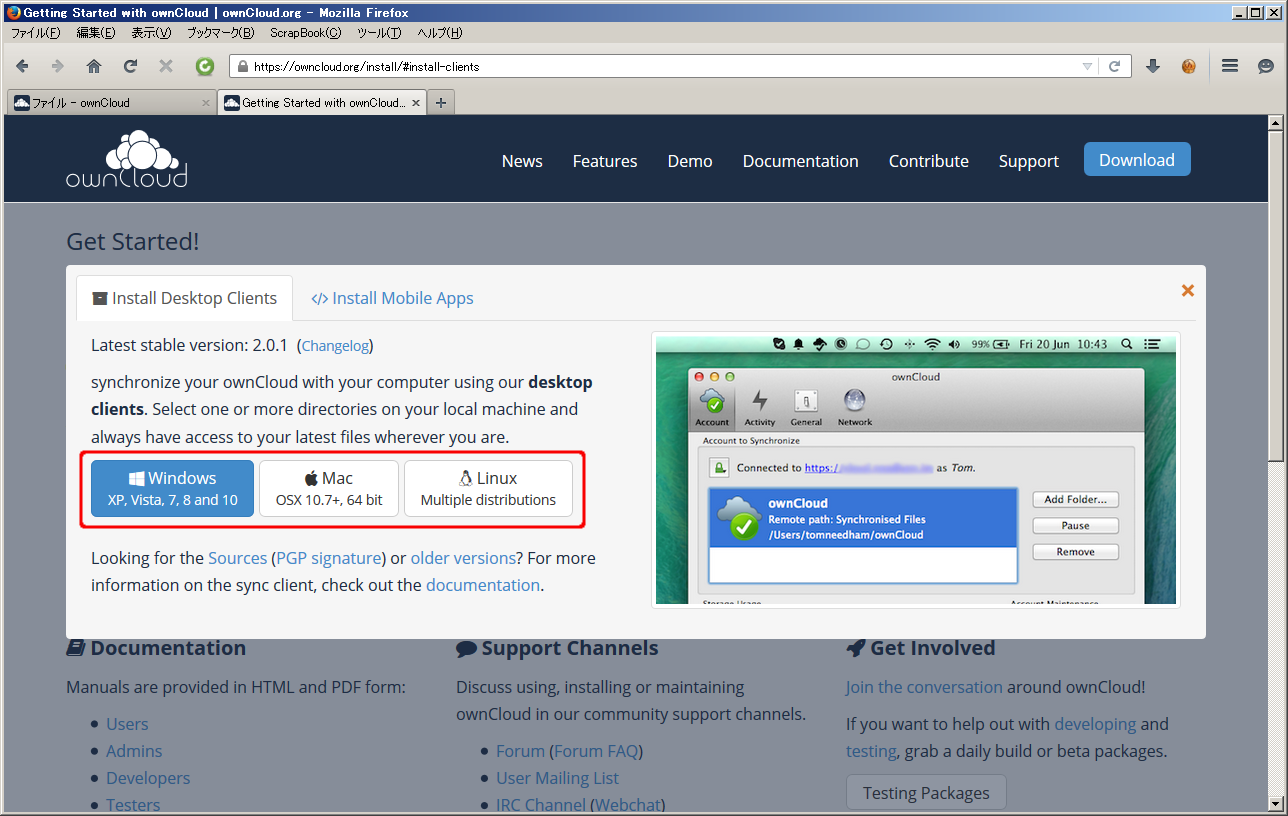The width and height of the screenshot is (1288, 816).
Task: Open the browser home page icon
Action: tap(94, 66)
